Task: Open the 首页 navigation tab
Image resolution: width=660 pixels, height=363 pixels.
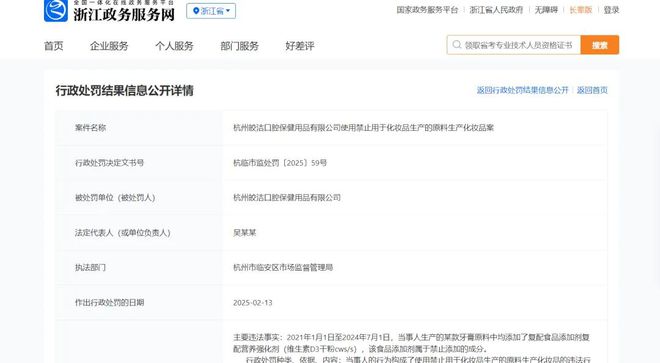Action: (x=53, y=46)
